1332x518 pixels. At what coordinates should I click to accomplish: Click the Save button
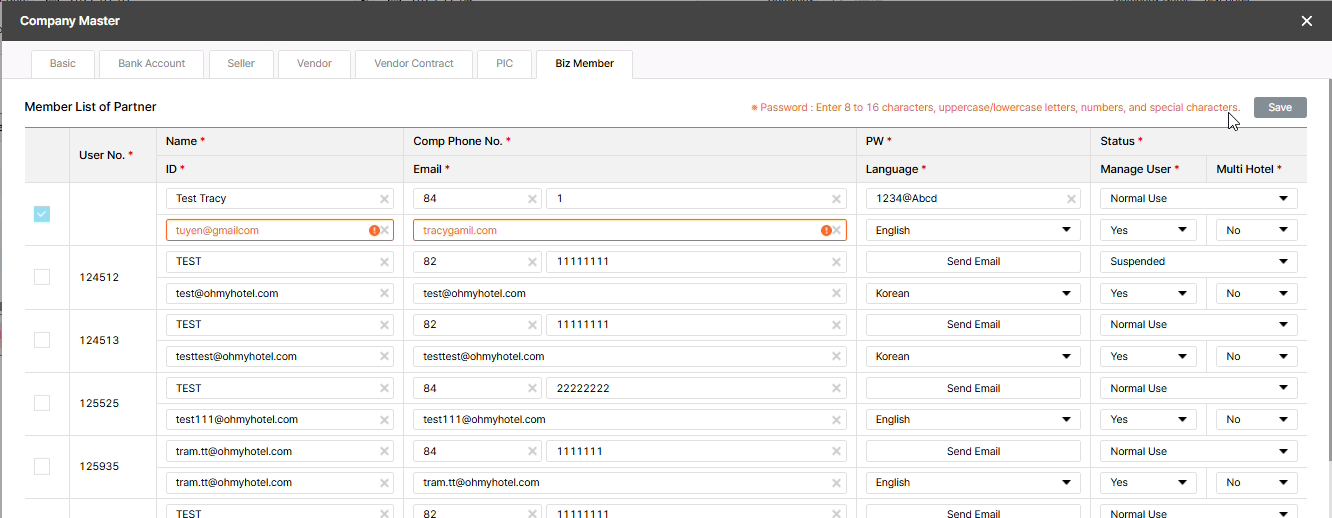1279,108
